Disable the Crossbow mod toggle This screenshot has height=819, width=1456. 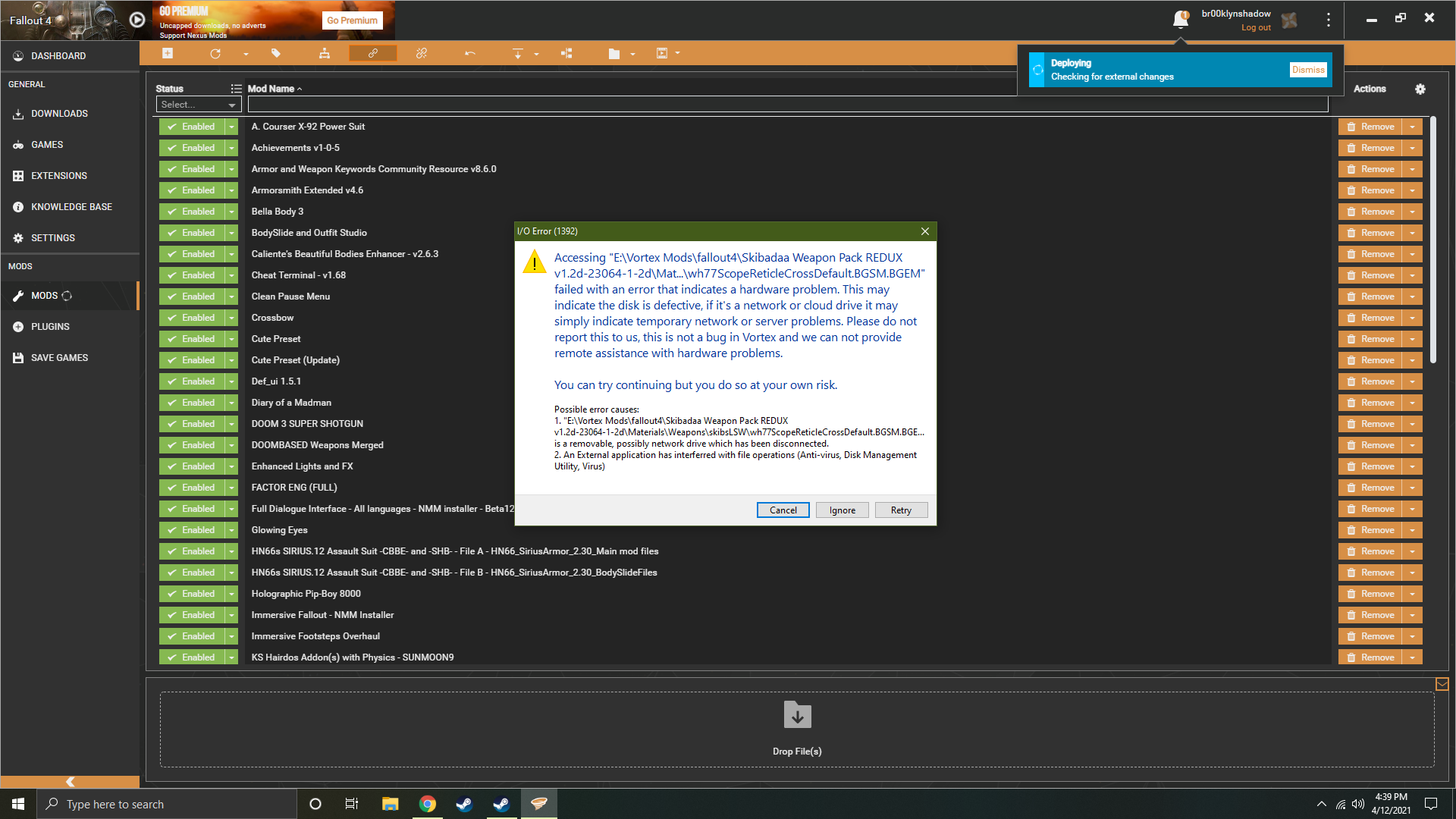(192, 317)
